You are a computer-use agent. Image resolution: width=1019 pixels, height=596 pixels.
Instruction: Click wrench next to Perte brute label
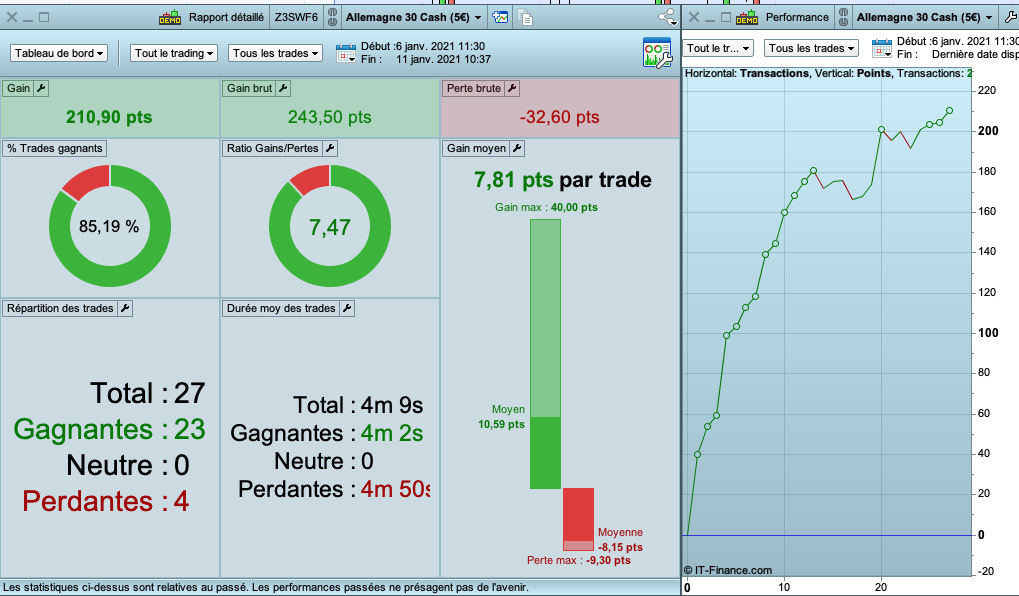coord(512,88)
